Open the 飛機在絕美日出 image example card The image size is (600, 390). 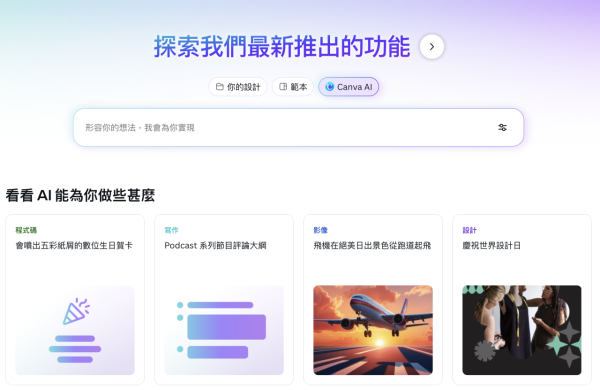(373, 300)
